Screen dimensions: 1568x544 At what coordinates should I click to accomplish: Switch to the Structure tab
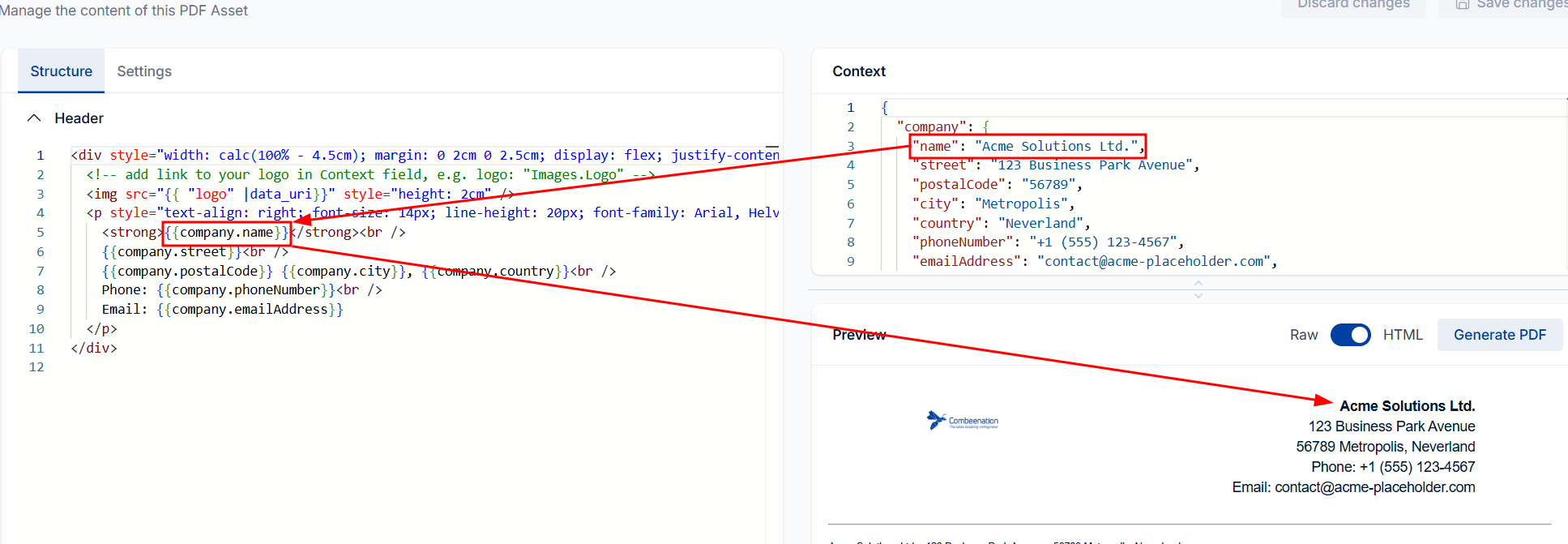[x=62, y=71]
